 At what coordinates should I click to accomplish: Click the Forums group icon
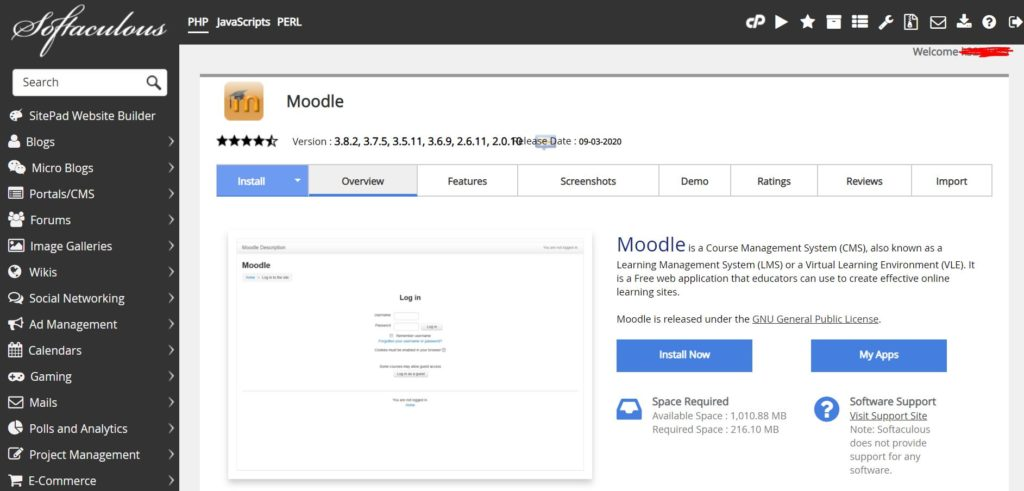click(x=16, y=219)
